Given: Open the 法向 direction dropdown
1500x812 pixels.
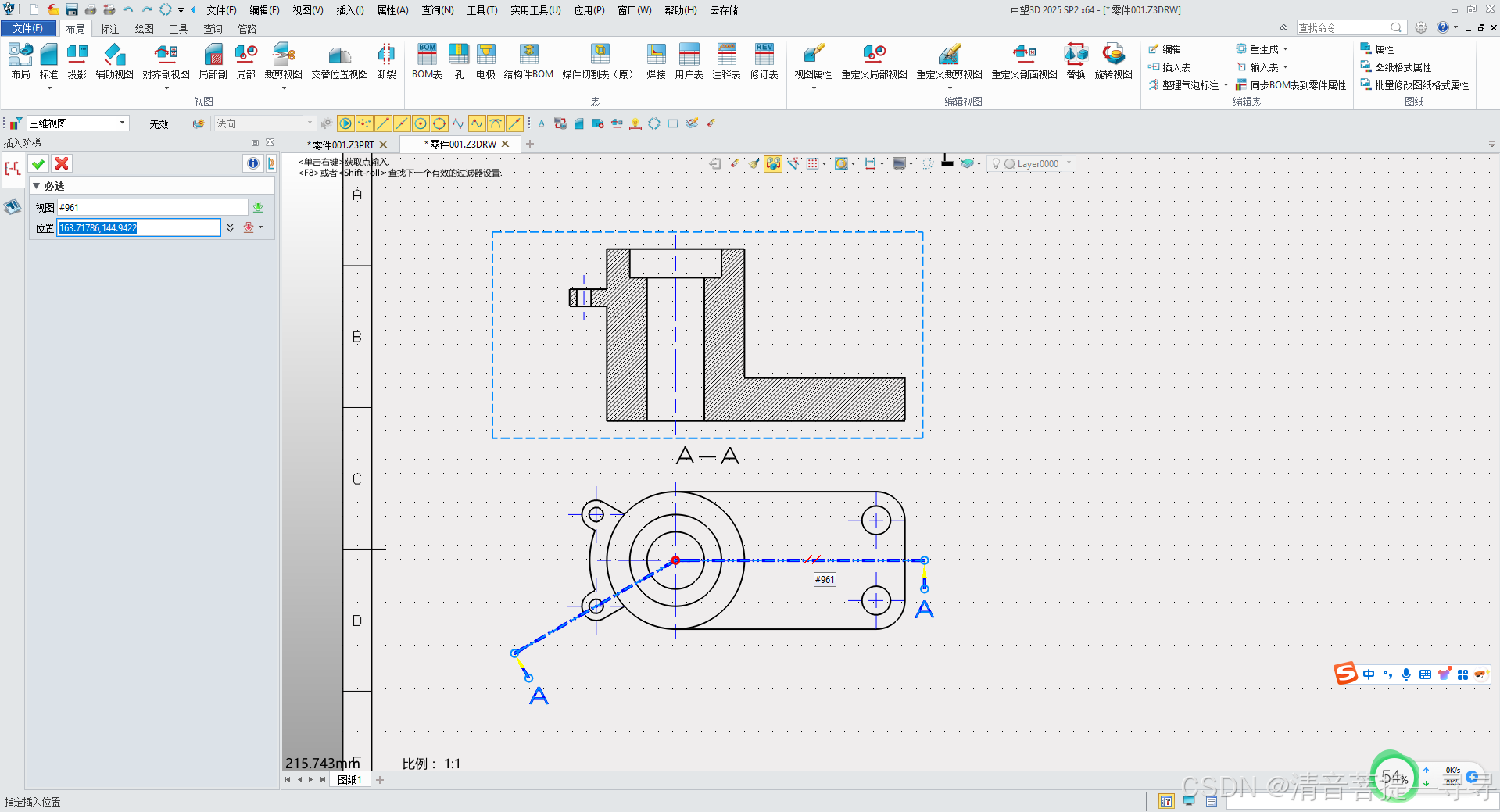Looking at the screenshot, I should 265,123.
